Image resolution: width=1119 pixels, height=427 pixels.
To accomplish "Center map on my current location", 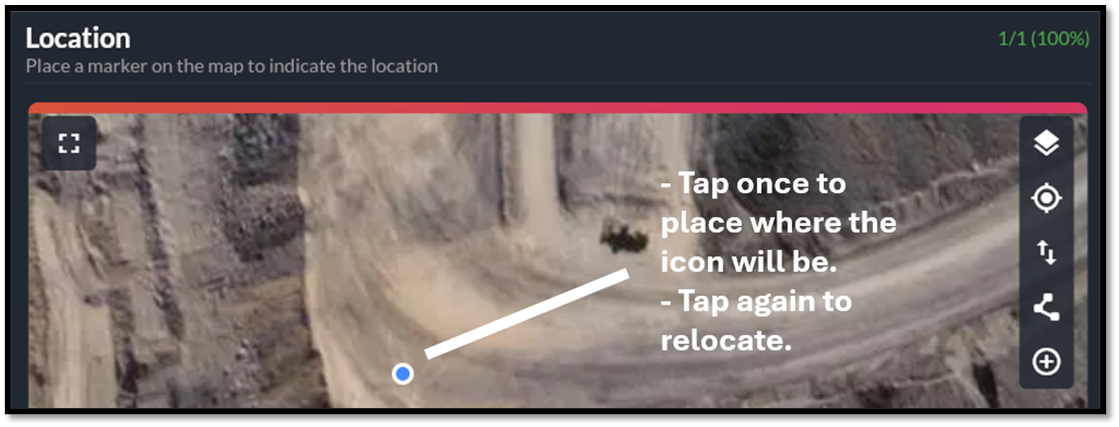I will [x=1046, y=198].
